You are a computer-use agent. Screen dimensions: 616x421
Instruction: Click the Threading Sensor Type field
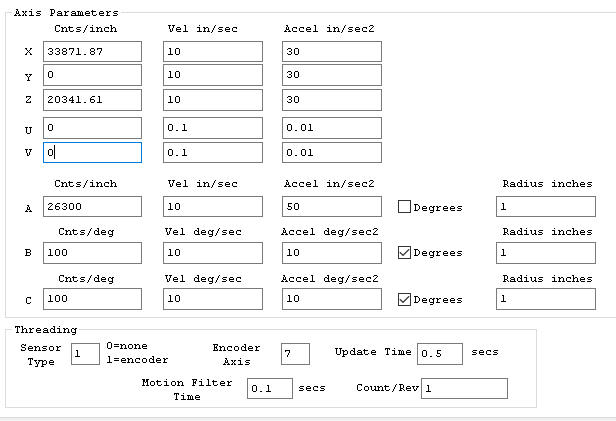click(x=84, y=353)
